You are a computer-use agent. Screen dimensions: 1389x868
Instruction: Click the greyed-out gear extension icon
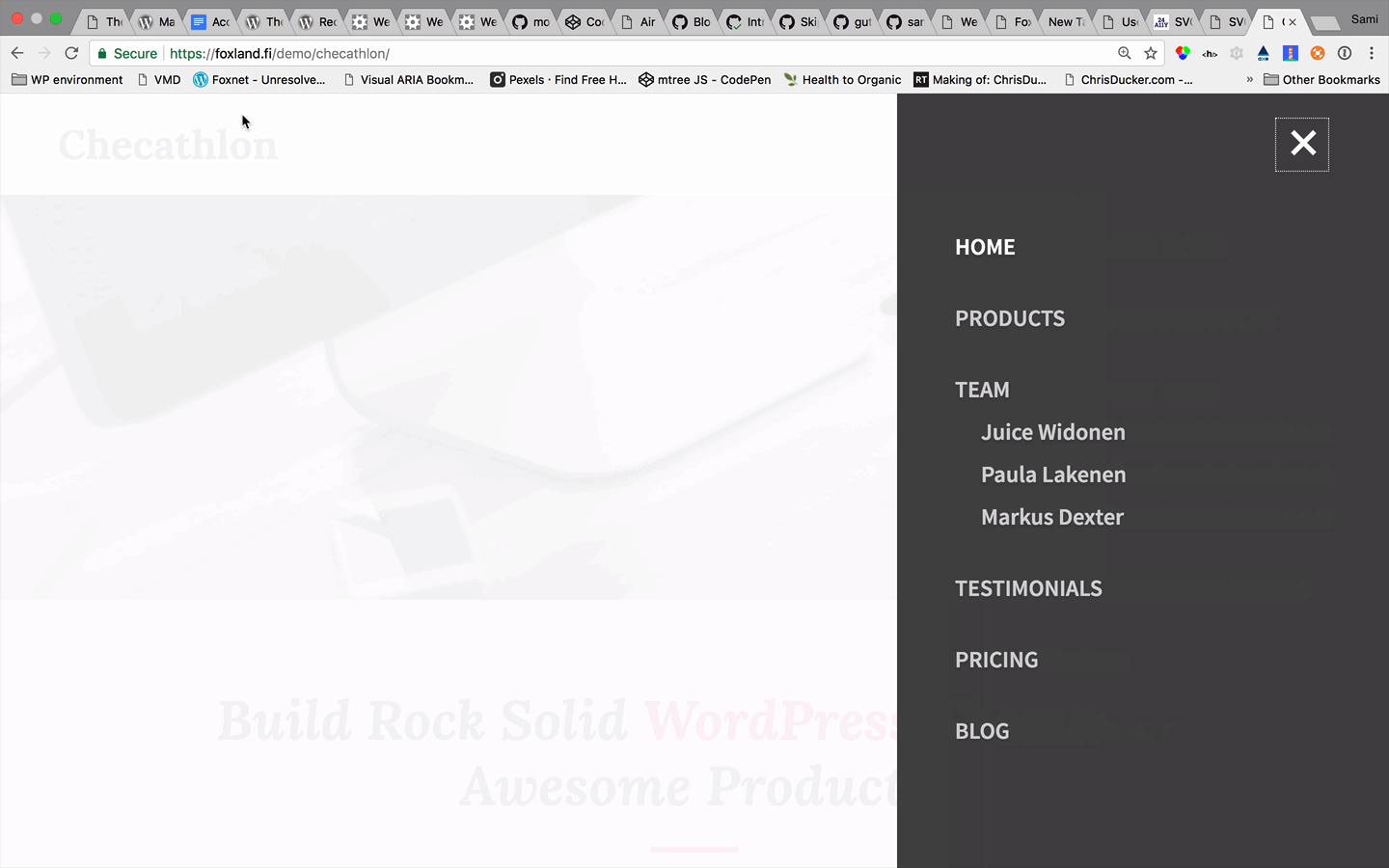[1237, 53]
